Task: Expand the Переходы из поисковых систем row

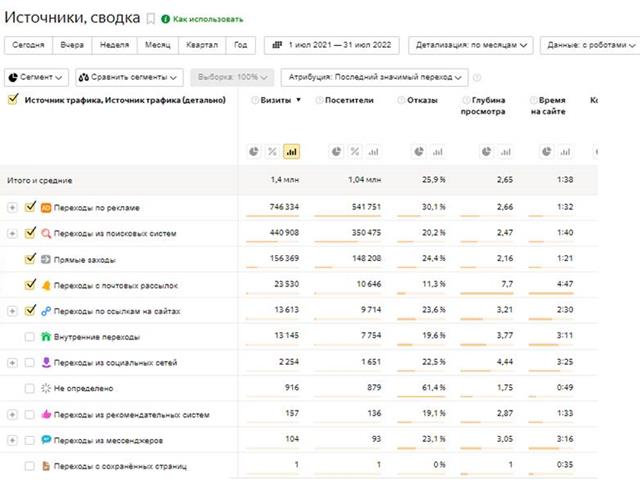Action: tap(12, 234)
